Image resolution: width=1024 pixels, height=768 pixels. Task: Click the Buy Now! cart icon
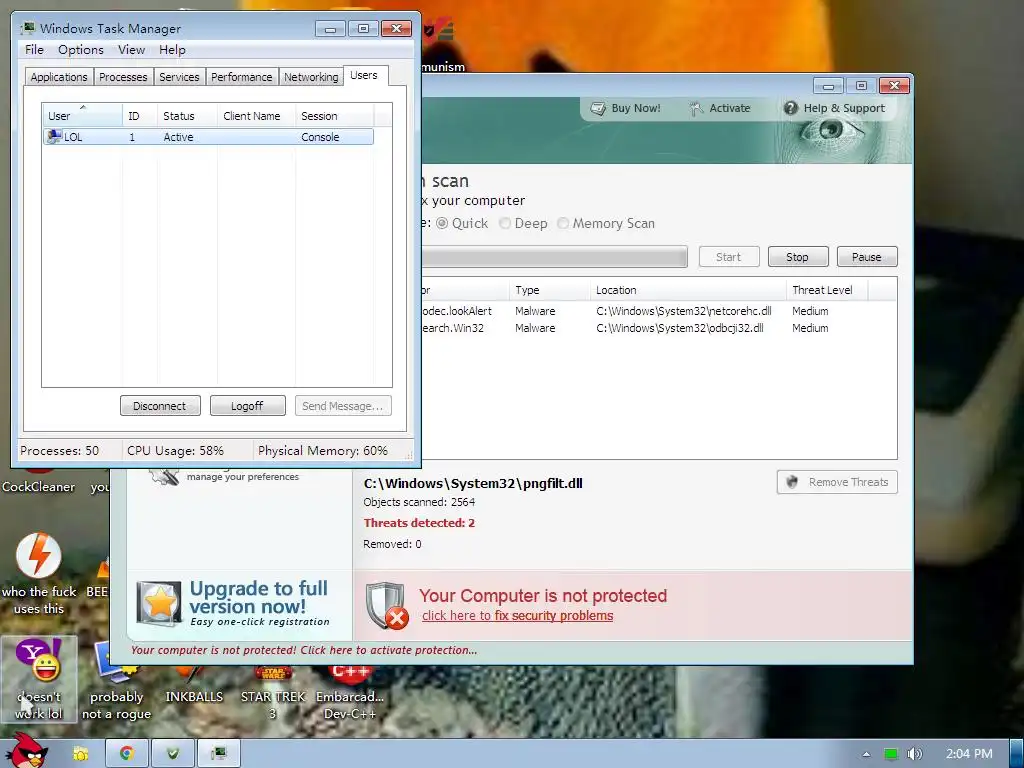point(598,108)
